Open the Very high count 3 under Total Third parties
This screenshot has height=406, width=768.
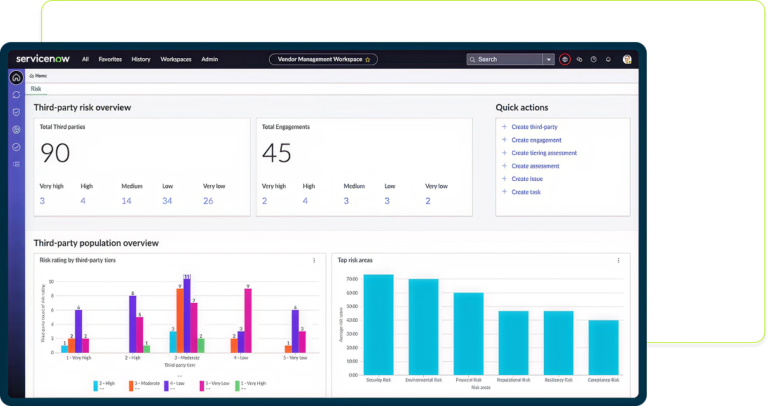(x=42, y=201)
